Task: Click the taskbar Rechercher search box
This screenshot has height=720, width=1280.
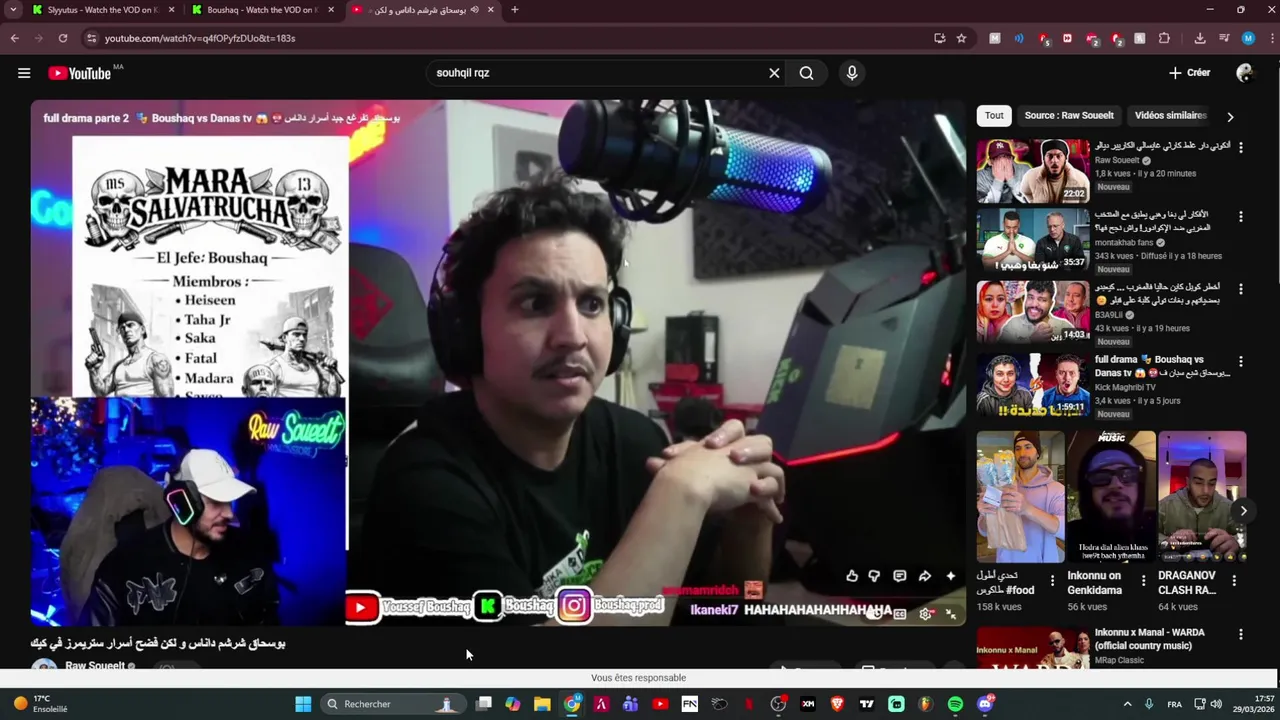Action: pyautogui.click(x=392, y=704)
